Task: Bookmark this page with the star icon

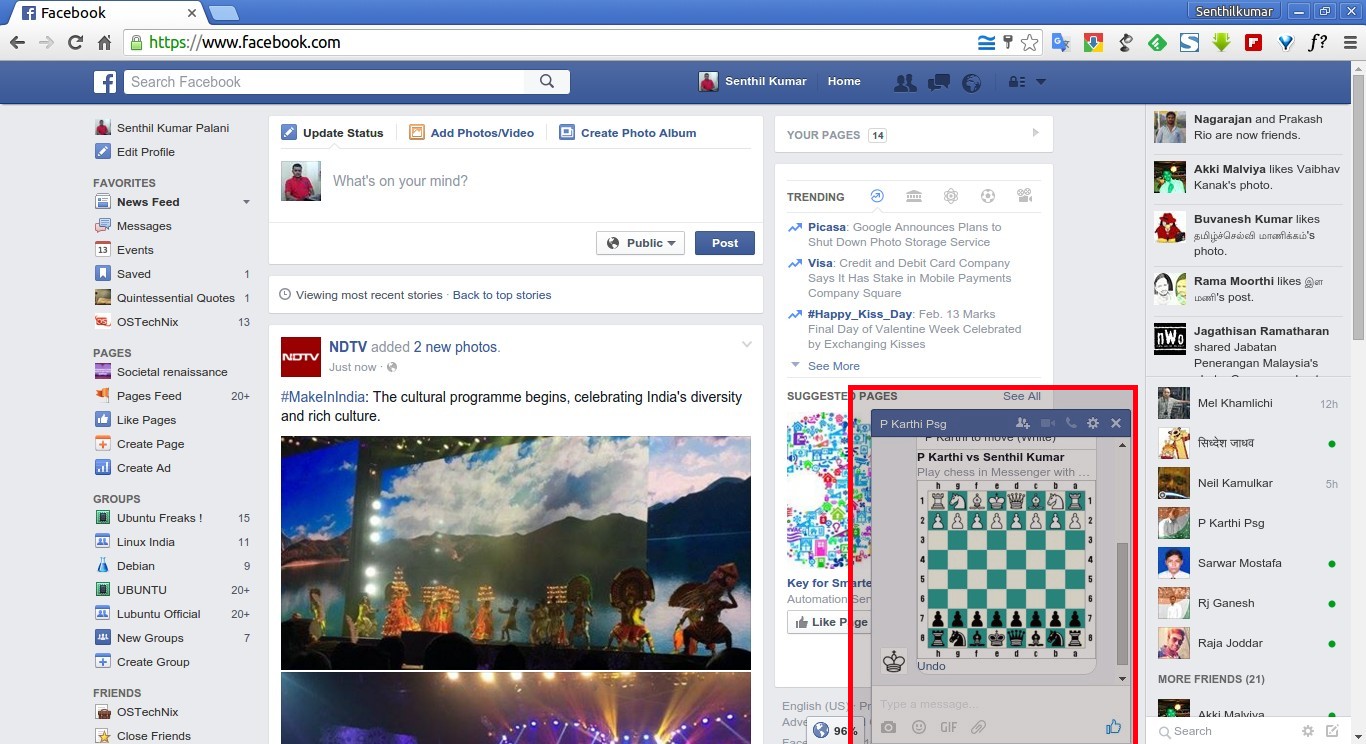Action: click(1029, 42)
